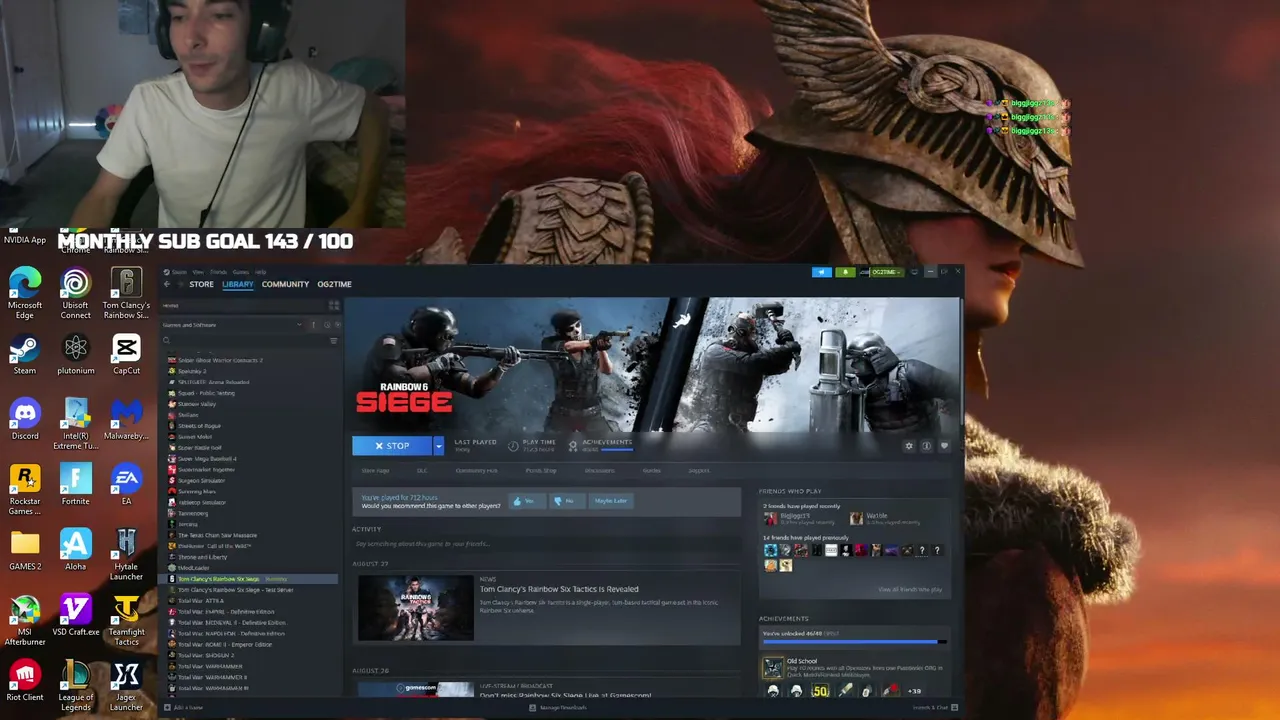Open Store Page link for game
The image size is (1280, 720).
375,470
